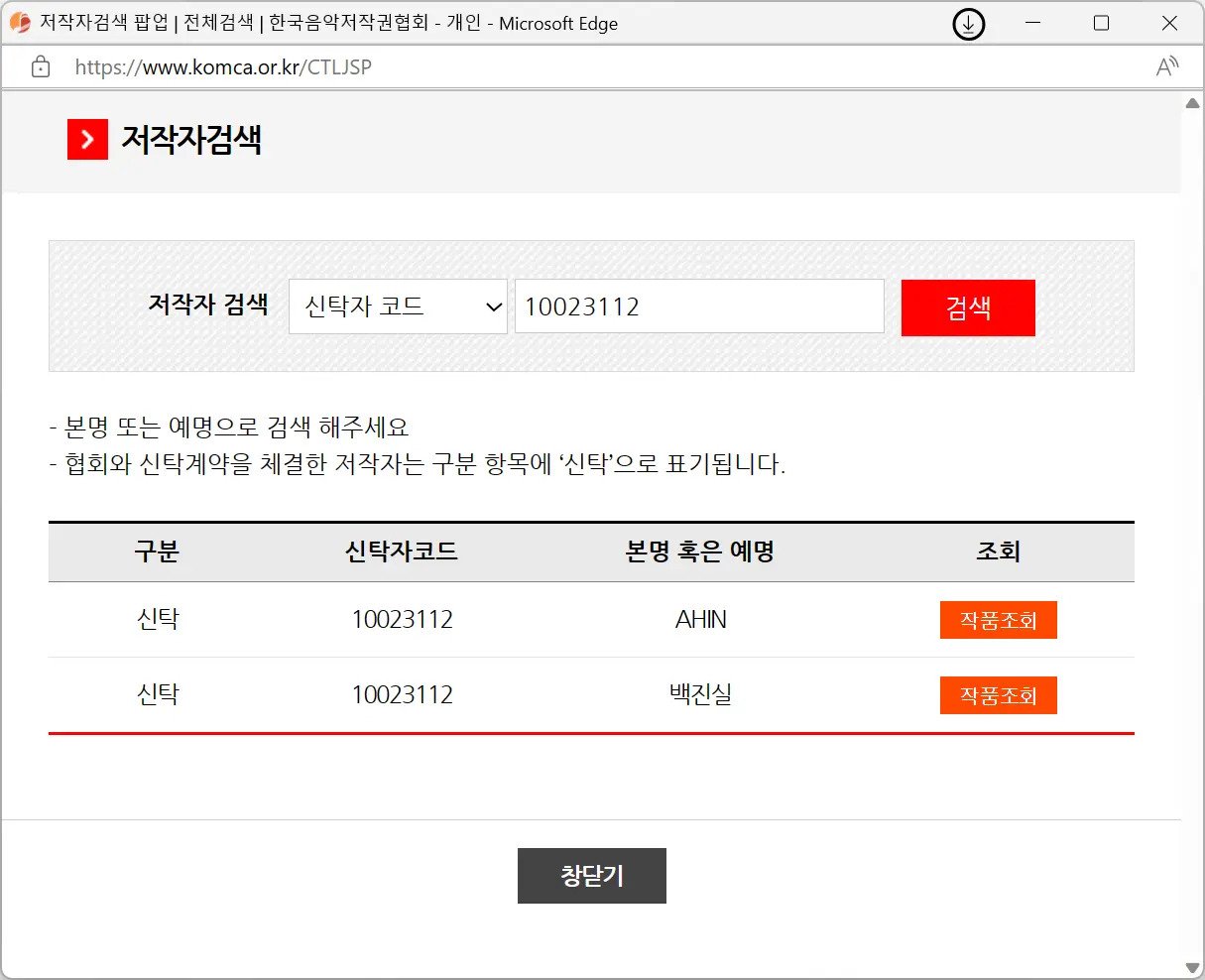Click code 10023112 in the AHIN row

click(x=403, y=620)
